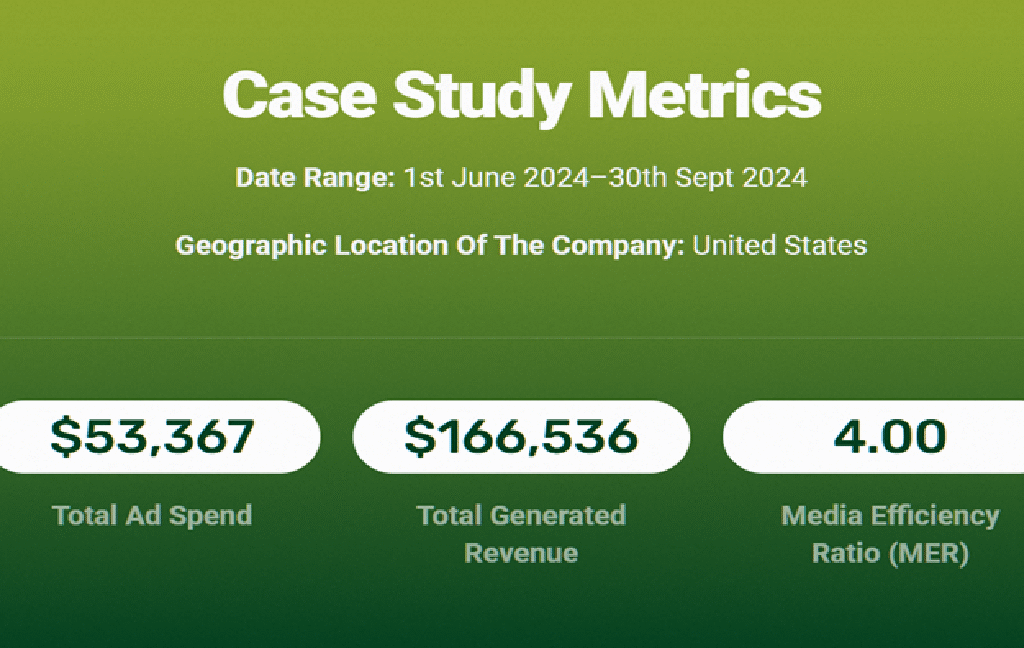Select the Total Generated caption line

[521, 515]
